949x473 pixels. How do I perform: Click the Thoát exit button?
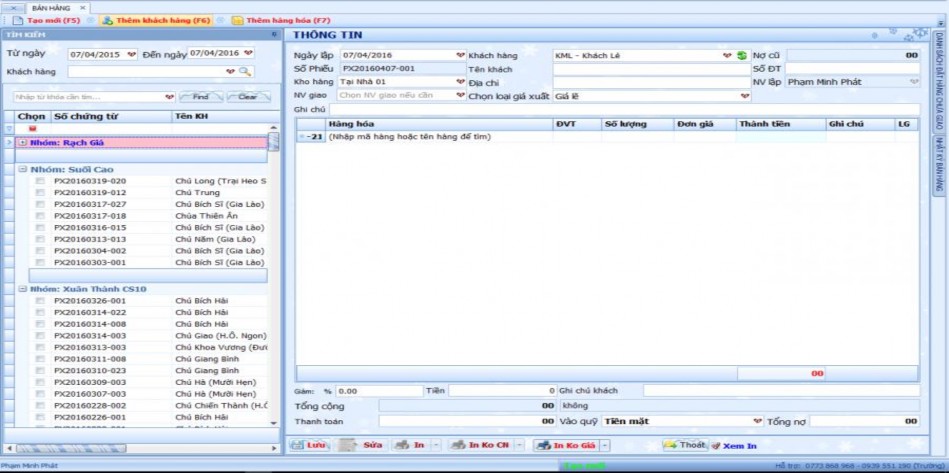686,445
